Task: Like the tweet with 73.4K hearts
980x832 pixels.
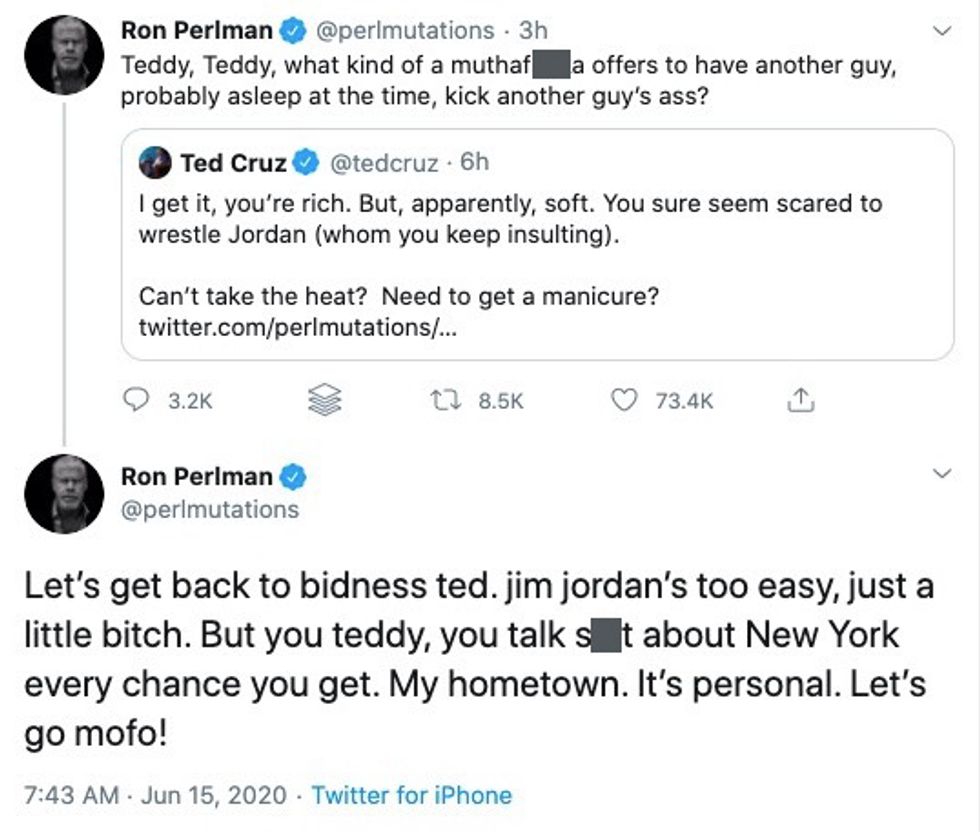Action: pyautogui.click(x=623, y=400)
